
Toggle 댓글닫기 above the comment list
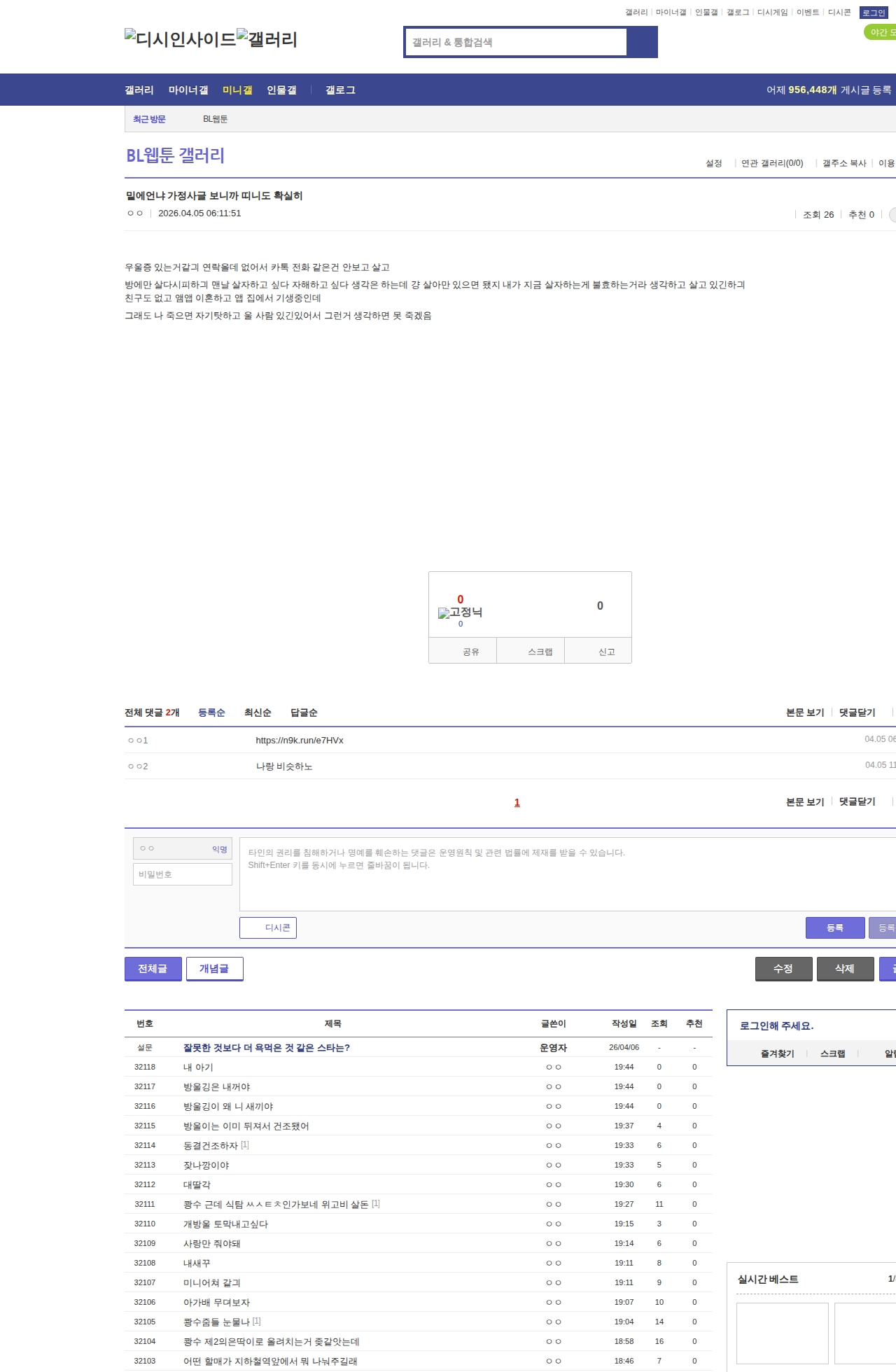click(857, 713)
